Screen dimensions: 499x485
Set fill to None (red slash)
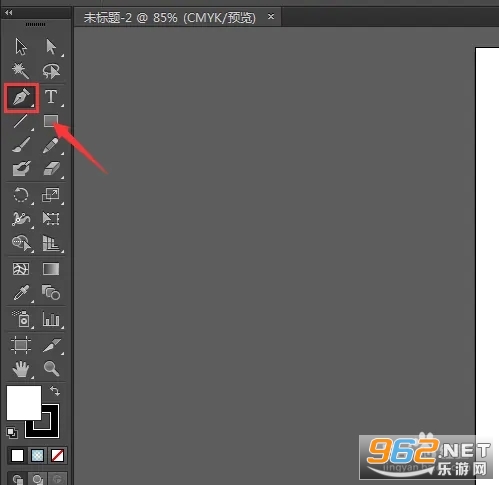coord(57,455)
